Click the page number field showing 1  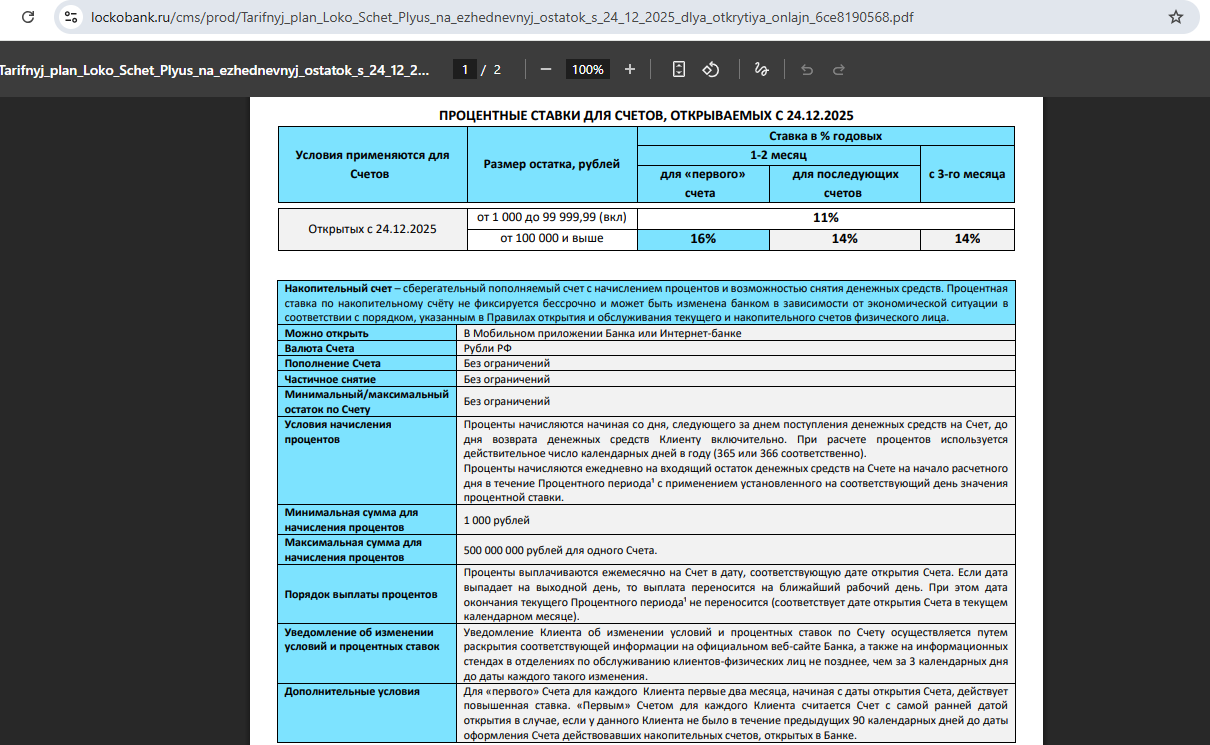click(464, 69)
